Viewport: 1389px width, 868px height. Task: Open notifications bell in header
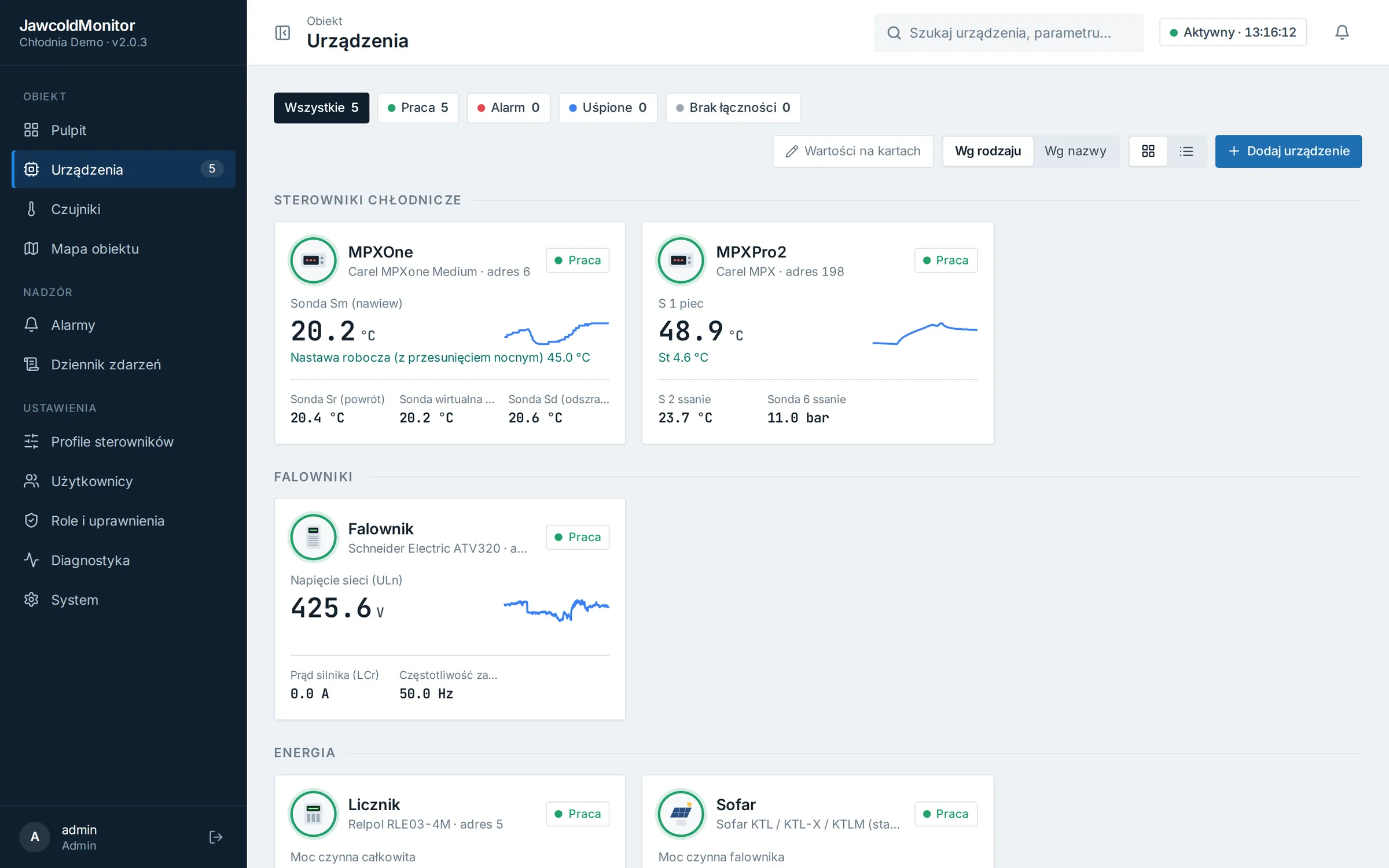(x=1342, y=32)
